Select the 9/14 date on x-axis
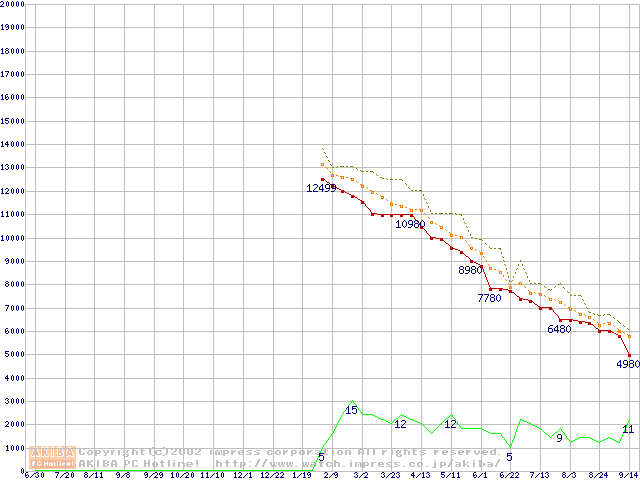Image resolution: width=640 pixels, height=480 pixels. click(628, 476)
